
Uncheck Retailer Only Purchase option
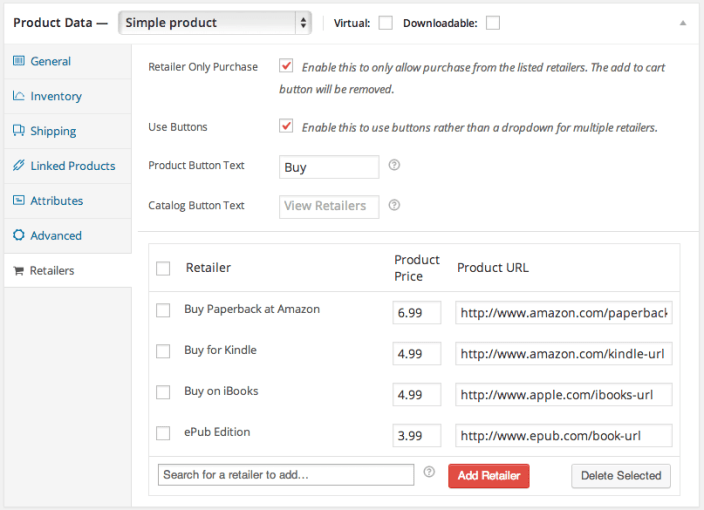point(286,66)
